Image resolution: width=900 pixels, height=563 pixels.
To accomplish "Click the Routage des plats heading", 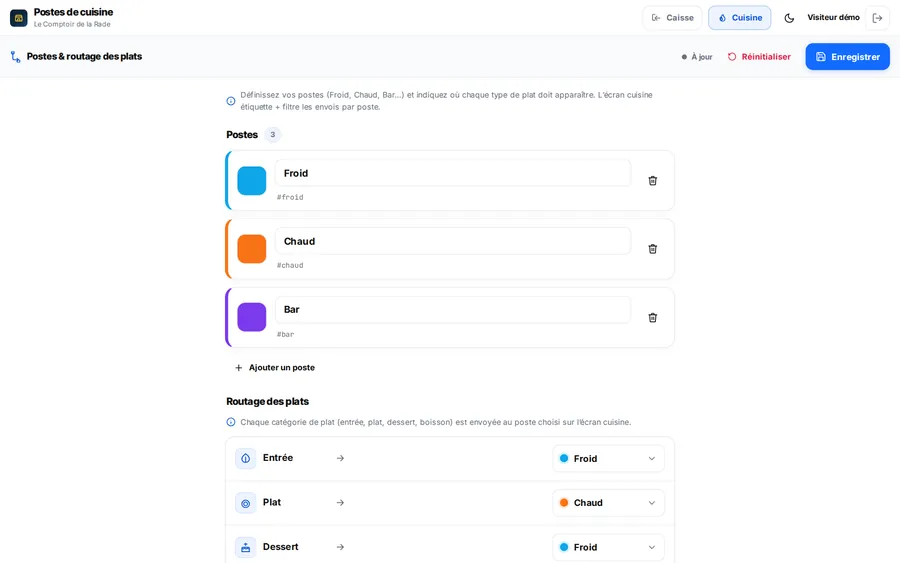I will click(x=267, y=402).
